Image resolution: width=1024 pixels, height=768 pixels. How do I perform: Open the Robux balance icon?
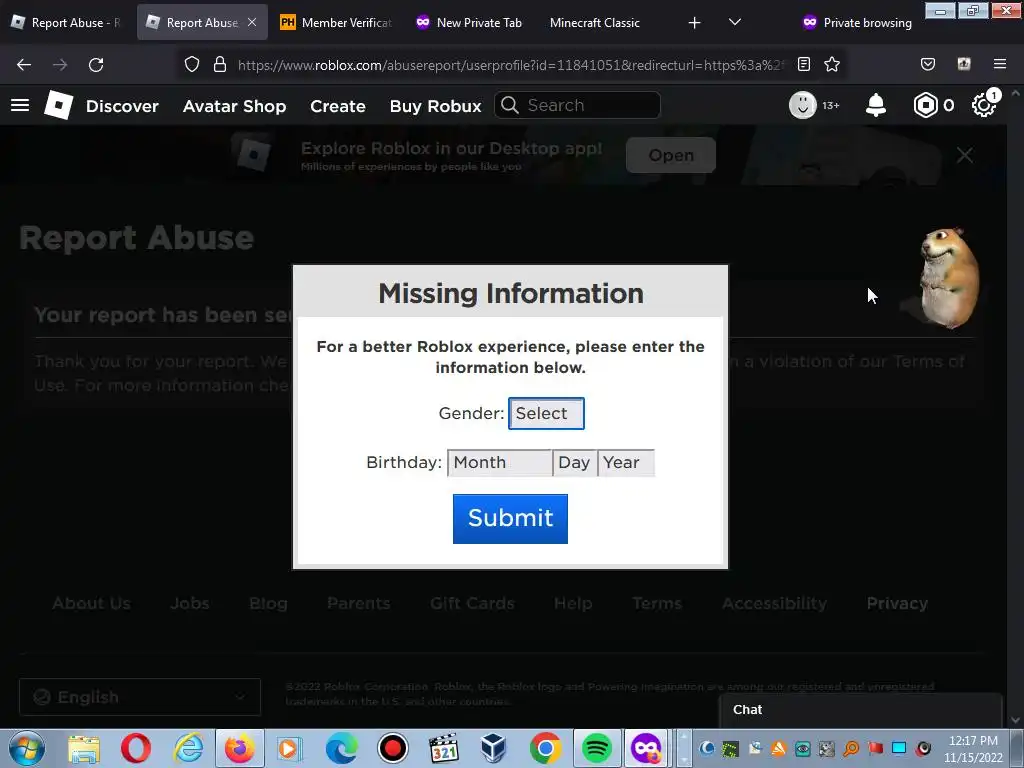coord(925,105)
